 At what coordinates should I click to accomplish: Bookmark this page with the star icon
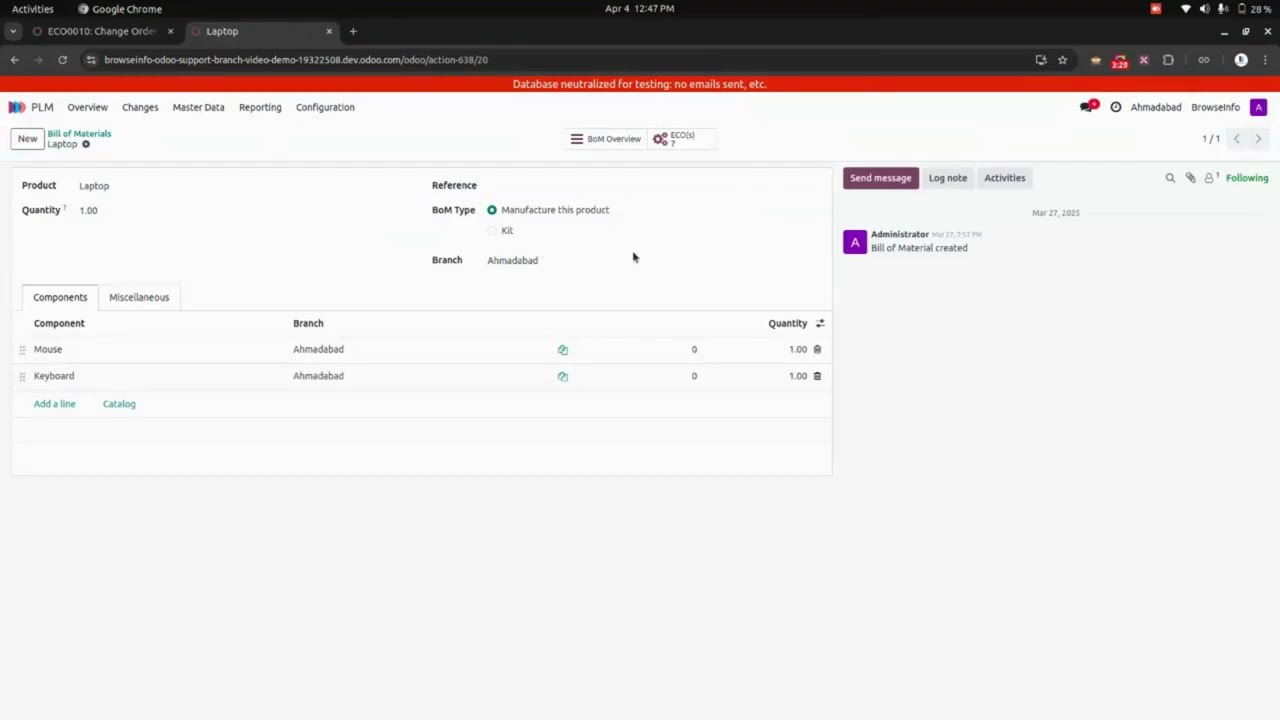pos(1062,60)
